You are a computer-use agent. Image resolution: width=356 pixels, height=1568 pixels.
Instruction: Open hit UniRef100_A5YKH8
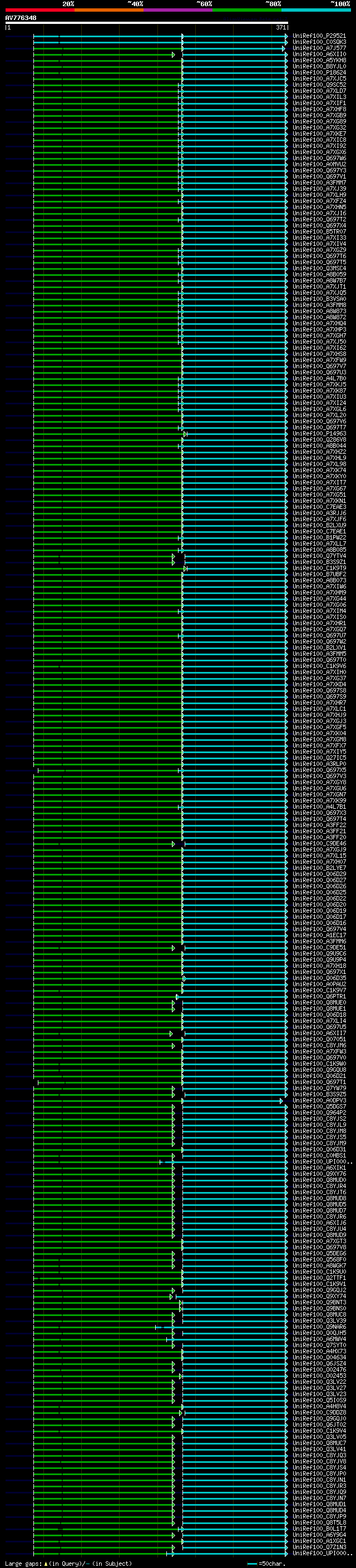(319, 60)
